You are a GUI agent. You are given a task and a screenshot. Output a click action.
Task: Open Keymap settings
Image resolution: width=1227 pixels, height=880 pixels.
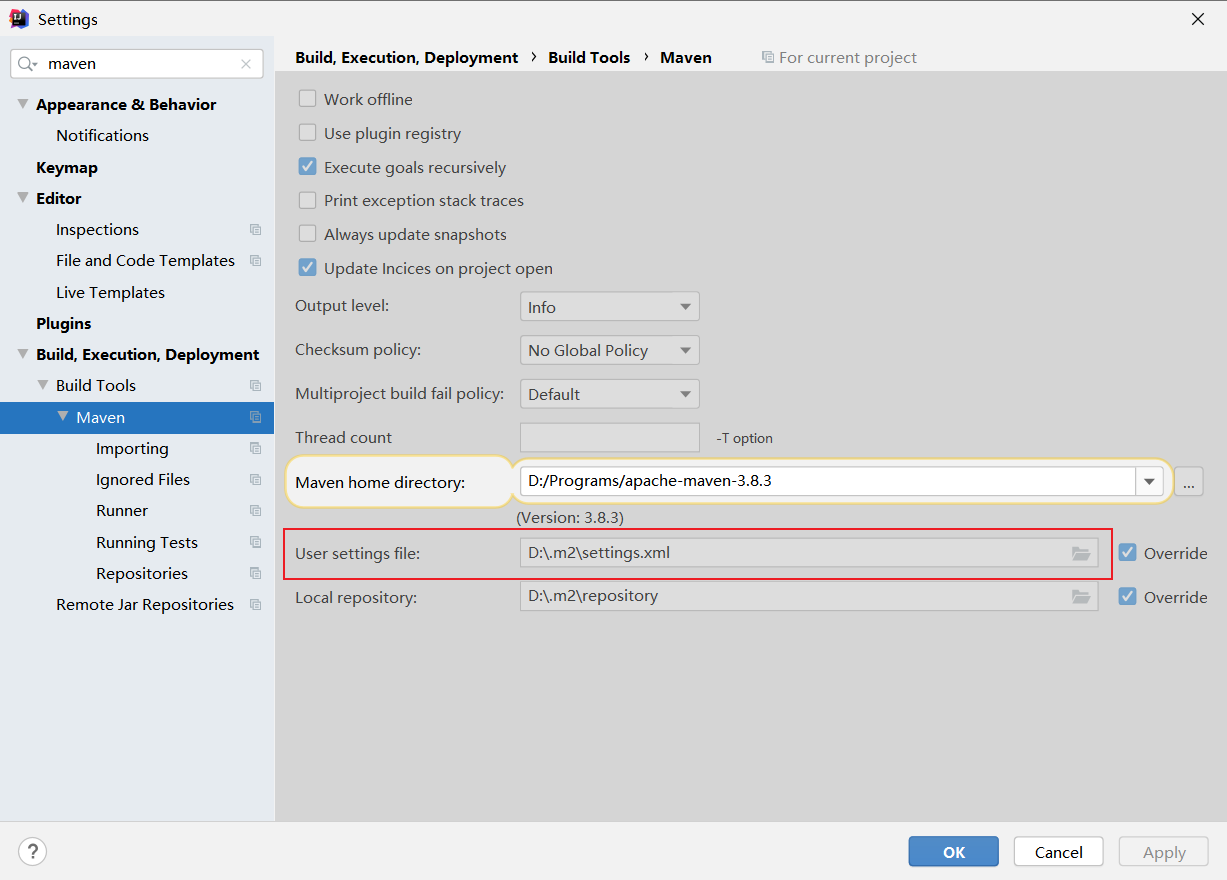pyautogui.click(x=67, y=167)
